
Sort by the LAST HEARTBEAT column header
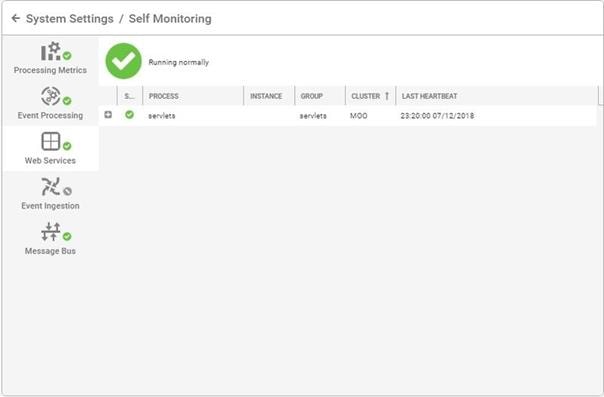(497, 96)
